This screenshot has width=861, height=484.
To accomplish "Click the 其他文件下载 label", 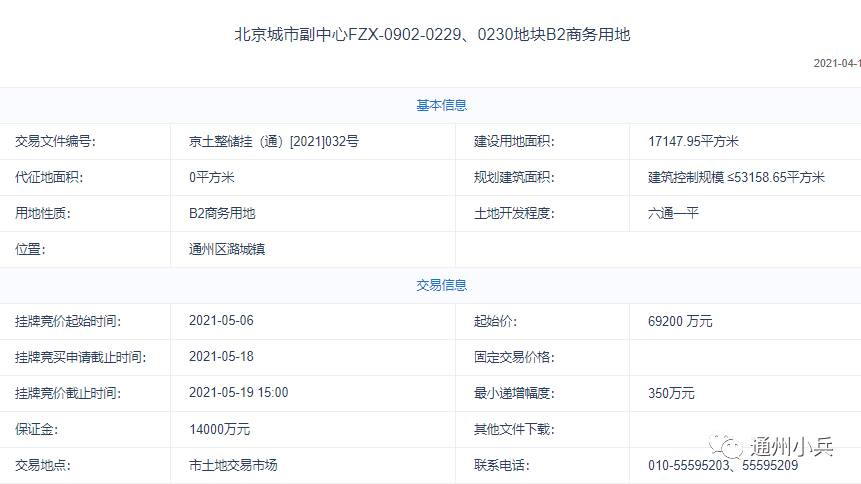I will coord(514,430).
